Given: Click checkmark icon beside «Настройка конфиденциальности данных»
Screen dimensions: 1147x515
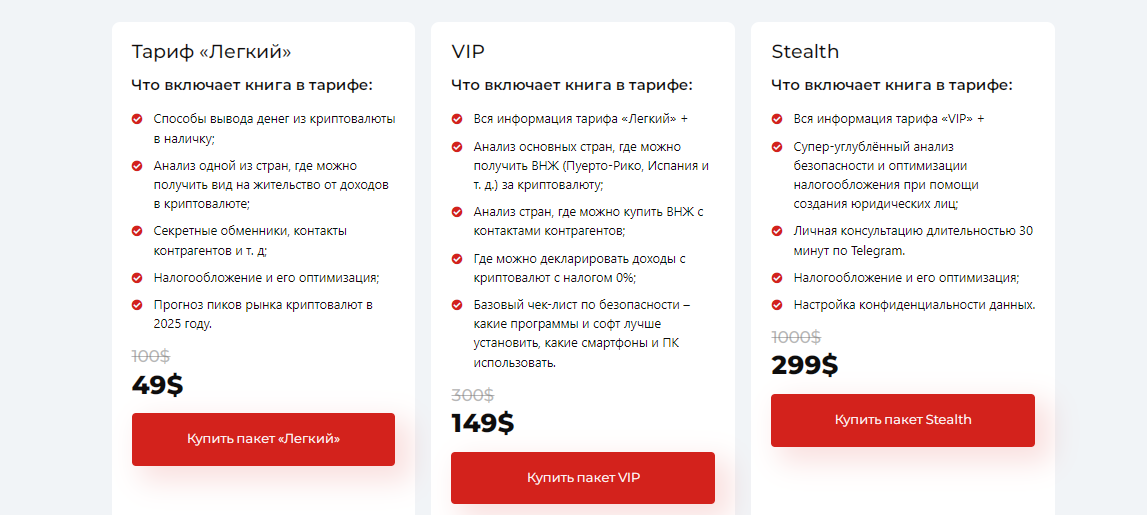Looking at the screenshot, I should point(777,305).
